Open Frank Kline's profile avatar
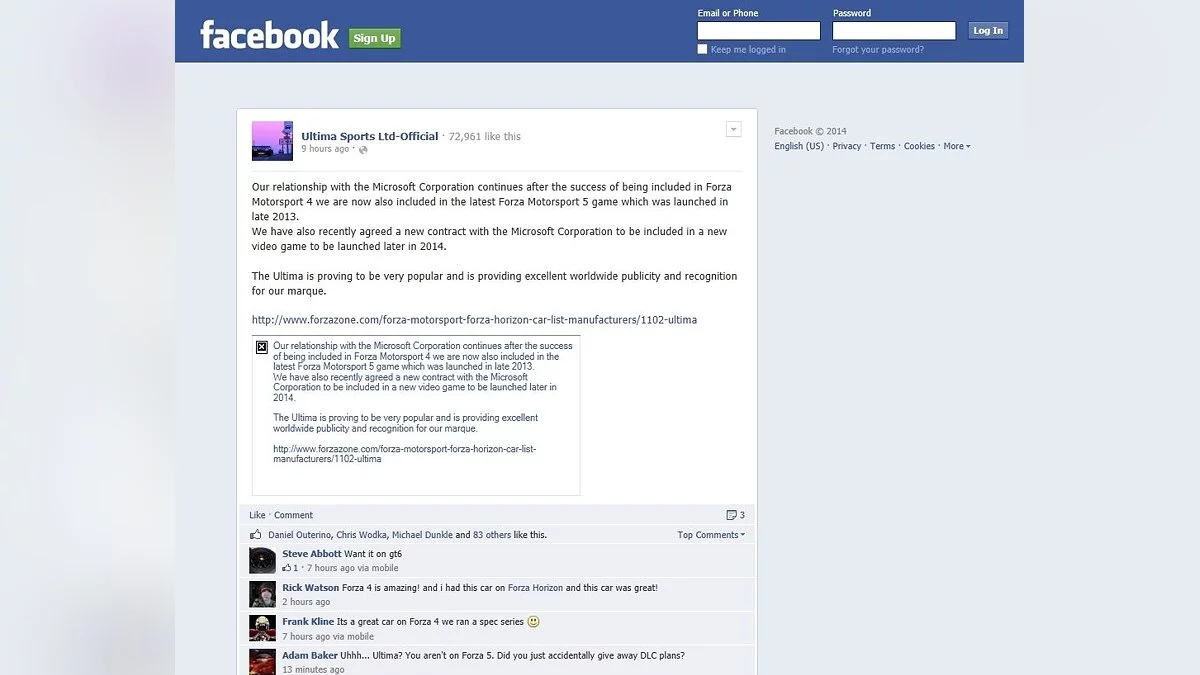This screenshot has width=1200, height=675. 262,628
